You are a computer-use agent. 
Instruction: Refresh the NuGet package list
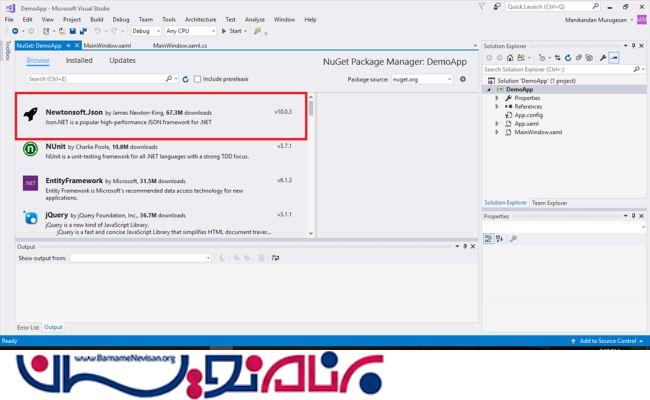point(185,79)
